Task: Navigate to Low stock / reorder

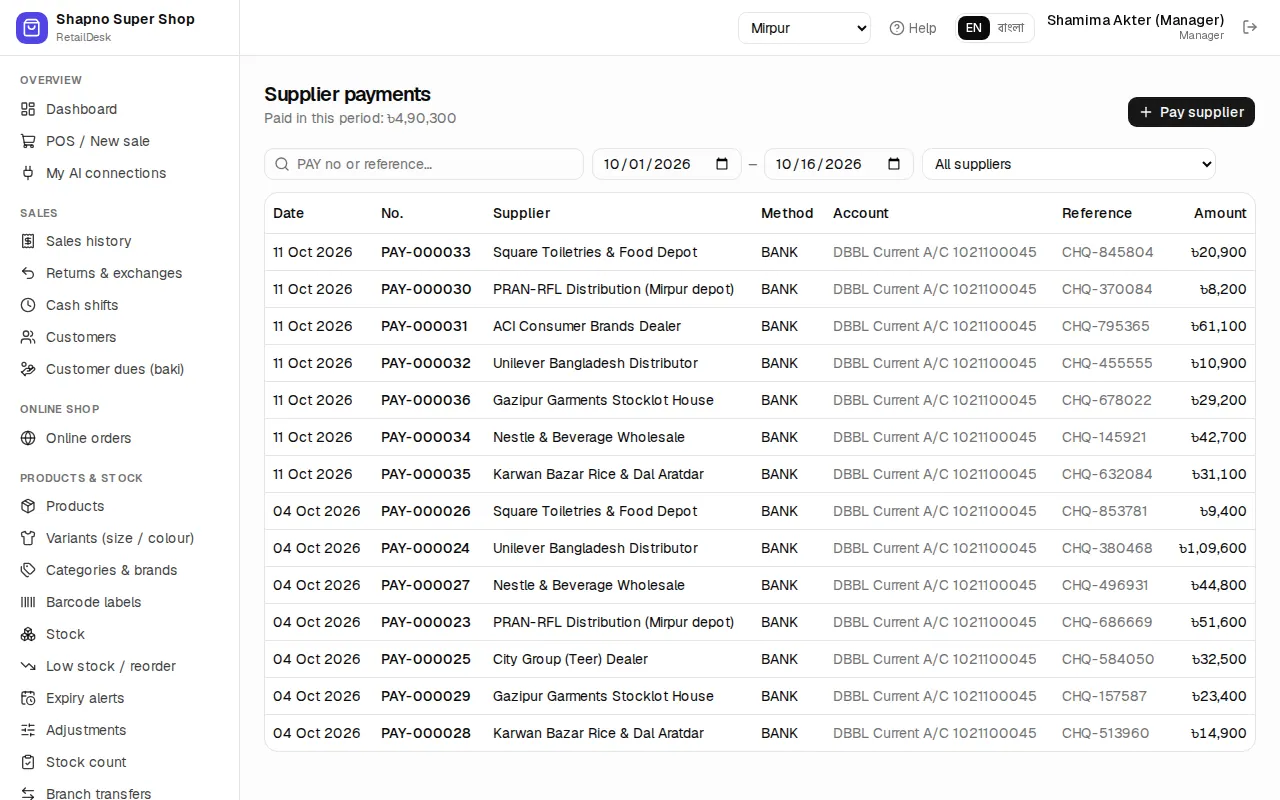Action: [x=120, y=666]
